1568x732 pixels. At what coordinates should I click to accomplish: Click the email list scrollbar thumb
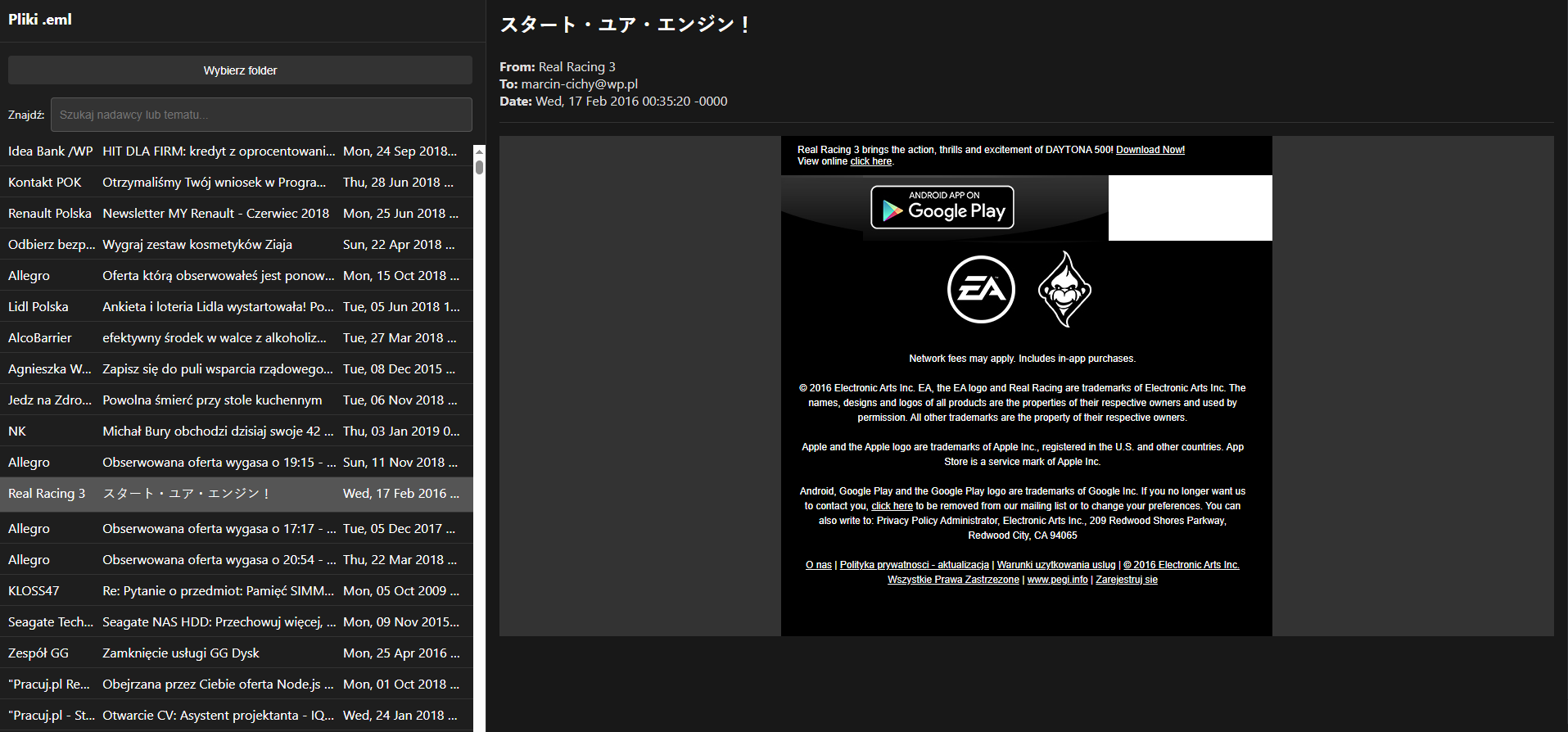click(479, 167)
